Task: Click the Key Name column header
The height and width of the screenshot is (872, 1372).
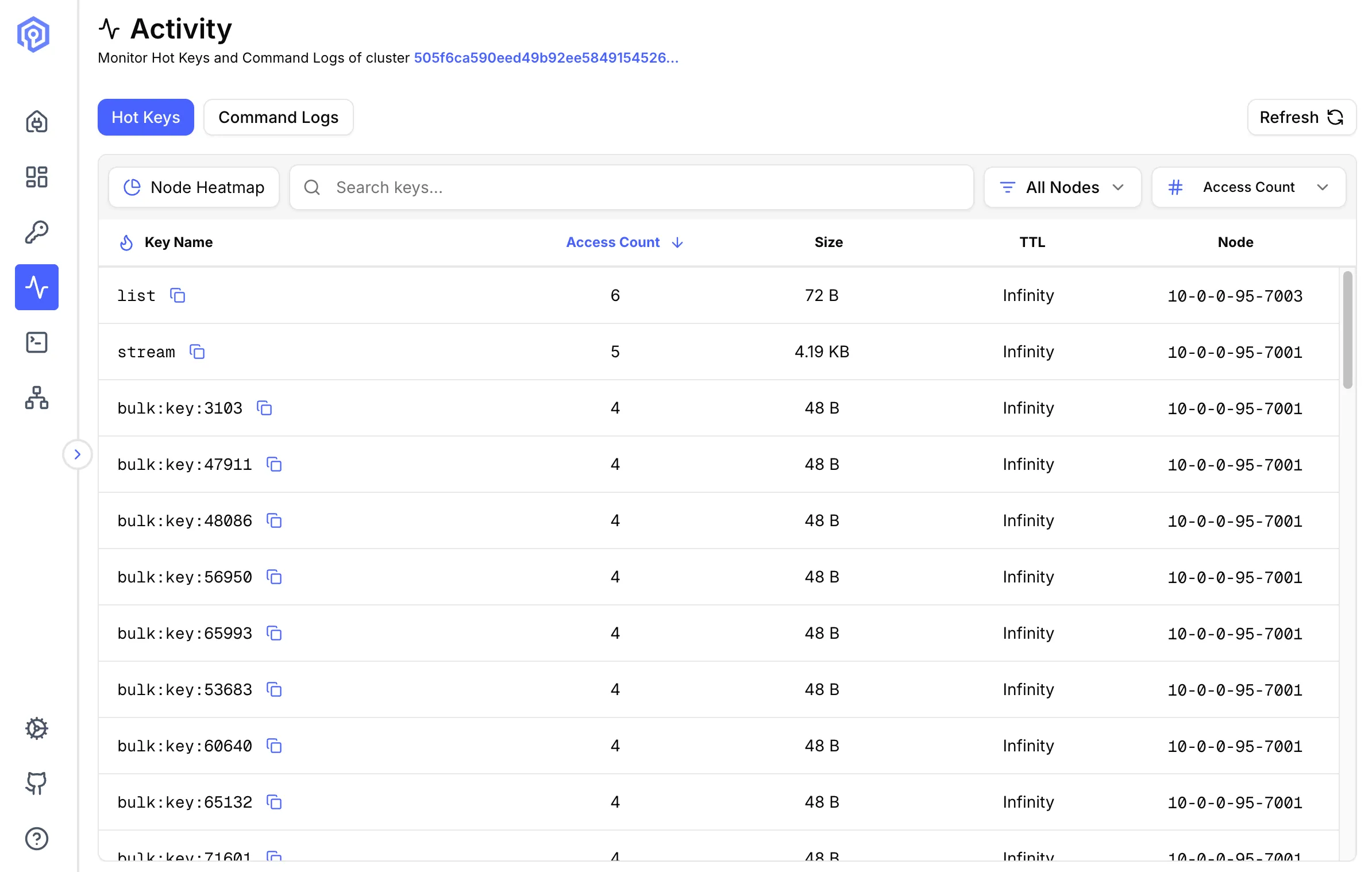Action: coord(179,242)
